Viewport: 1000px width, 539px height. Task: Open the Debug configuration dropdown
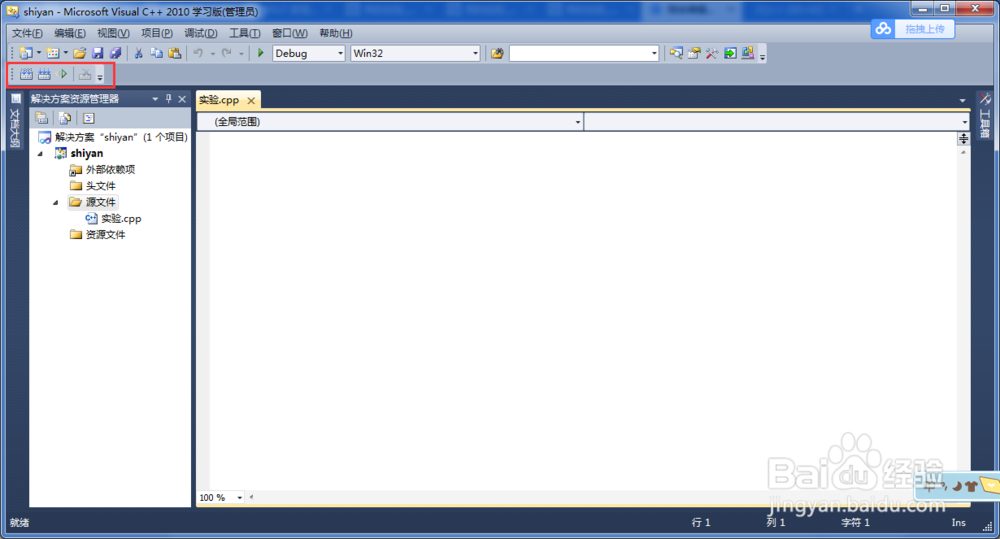[341, 54]
